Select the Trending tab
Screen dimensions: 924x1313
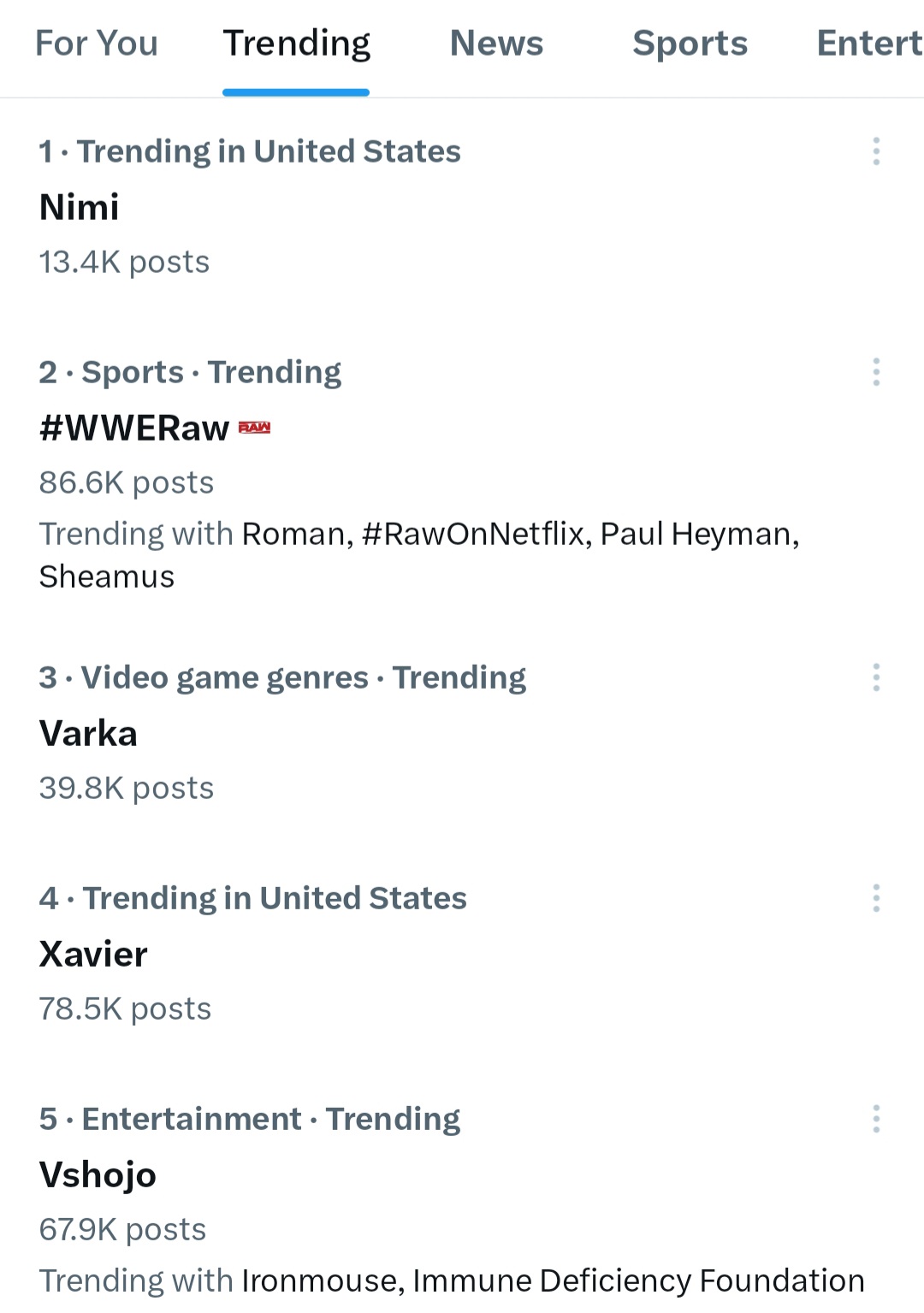(x=296, y=44)
